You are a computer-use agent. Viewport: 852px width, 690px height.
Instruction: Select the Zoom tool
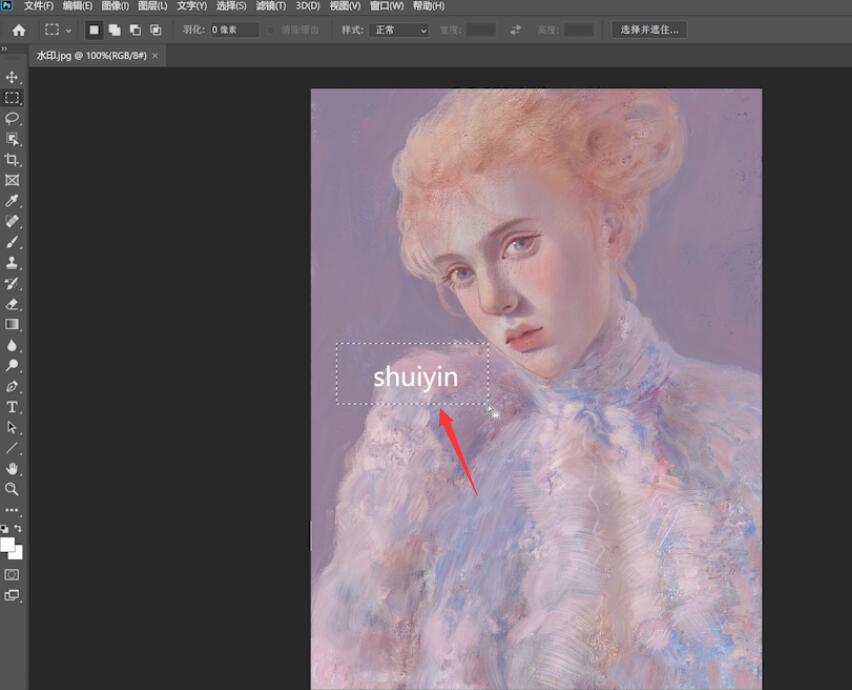(x=11, y=489)
